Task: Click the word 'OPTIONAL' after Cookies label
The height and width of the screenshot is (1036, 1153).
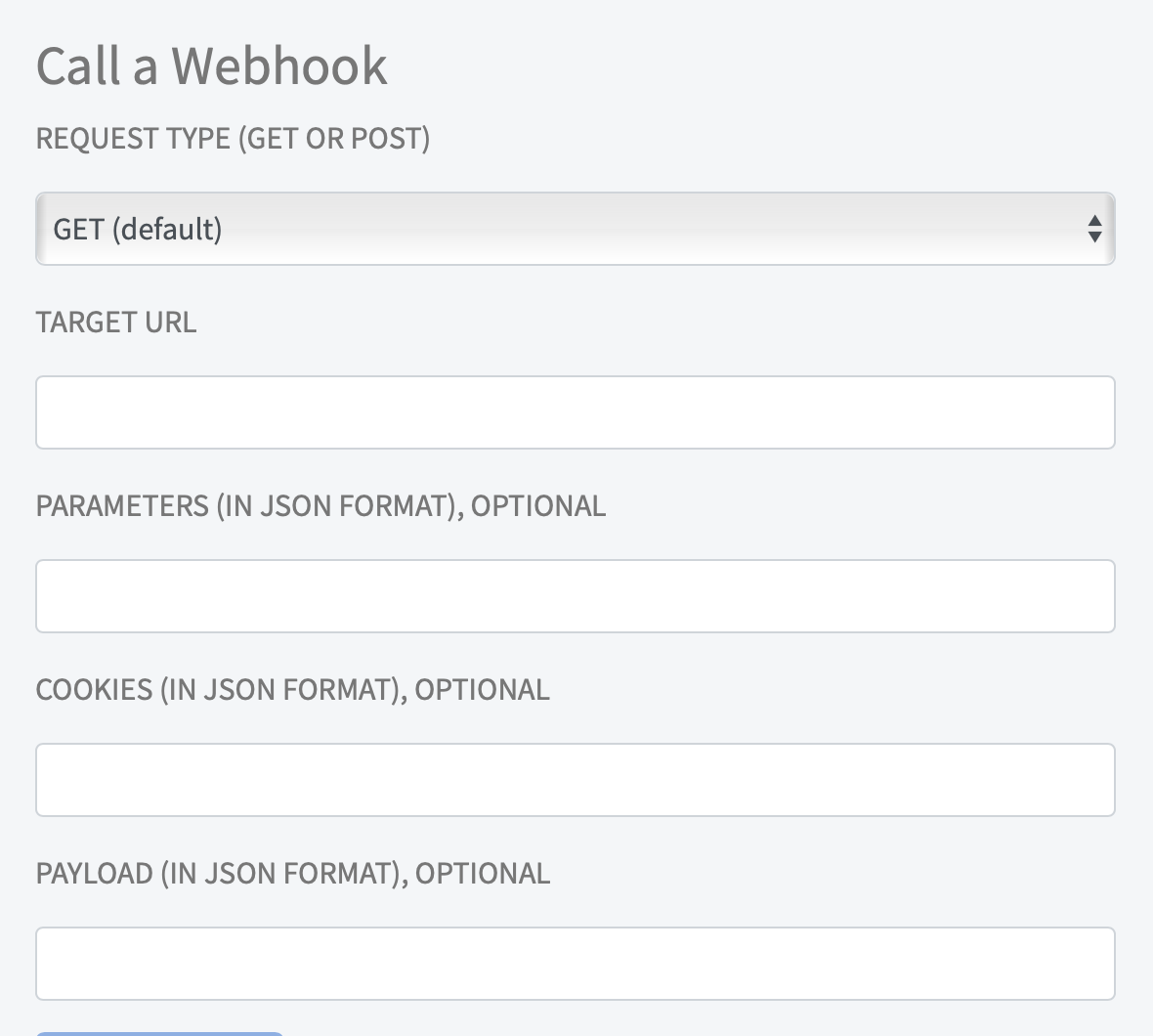Action: pos(483,689)
